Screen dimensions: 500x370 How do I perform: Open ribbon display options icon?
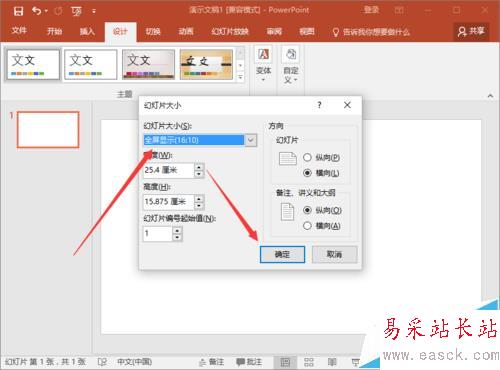[x=399, y=10]
